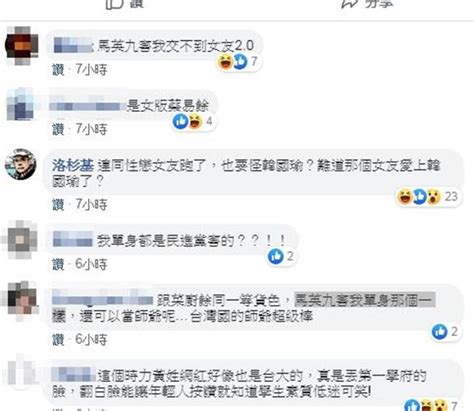Click the 7小時 timestamp under 洛杉基's comment
The width and height of the screenshot is (474, 411).
coord(91,204)
